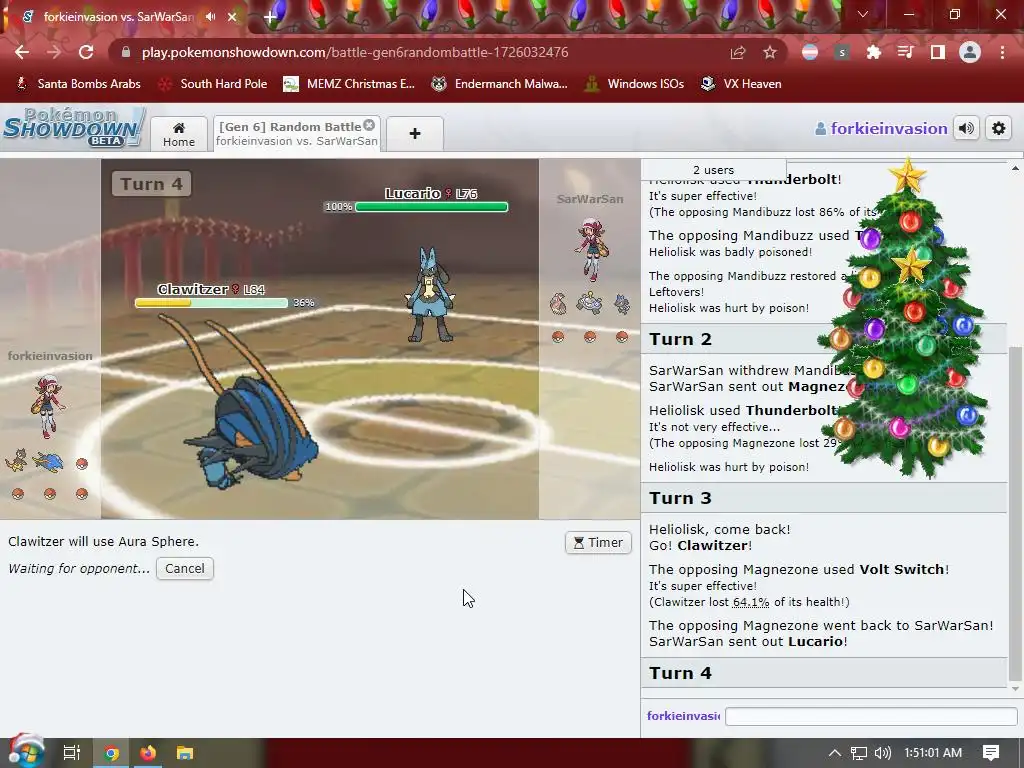Bookmark this page with the star
This screenshot has height=768, width=1024.
click(770, 52)
